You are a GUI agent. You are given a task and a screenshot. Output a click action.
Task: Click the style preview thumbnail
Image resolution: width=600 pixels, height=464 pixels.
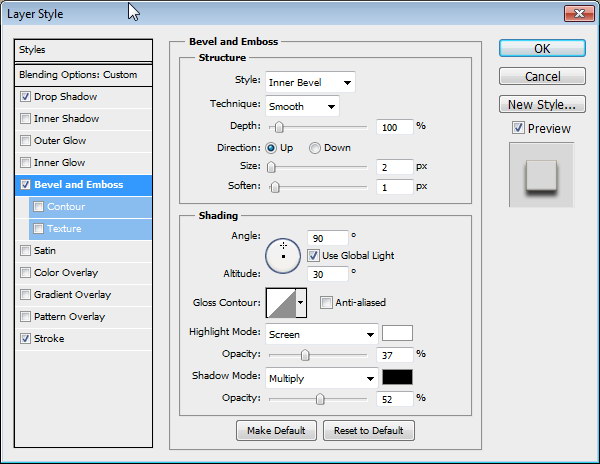(541, 174)
